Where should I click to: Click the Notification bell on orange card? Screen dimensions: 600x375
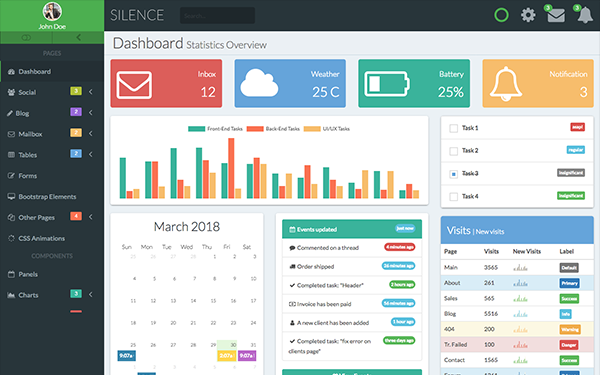pos(505,84)
